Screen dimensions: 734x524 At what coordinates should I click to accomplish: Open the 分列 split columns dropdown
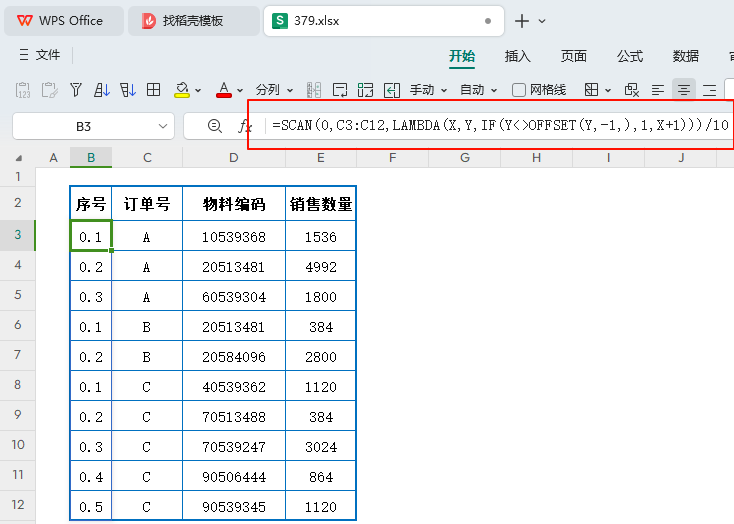pyautogui.click(x=274, y=89)
